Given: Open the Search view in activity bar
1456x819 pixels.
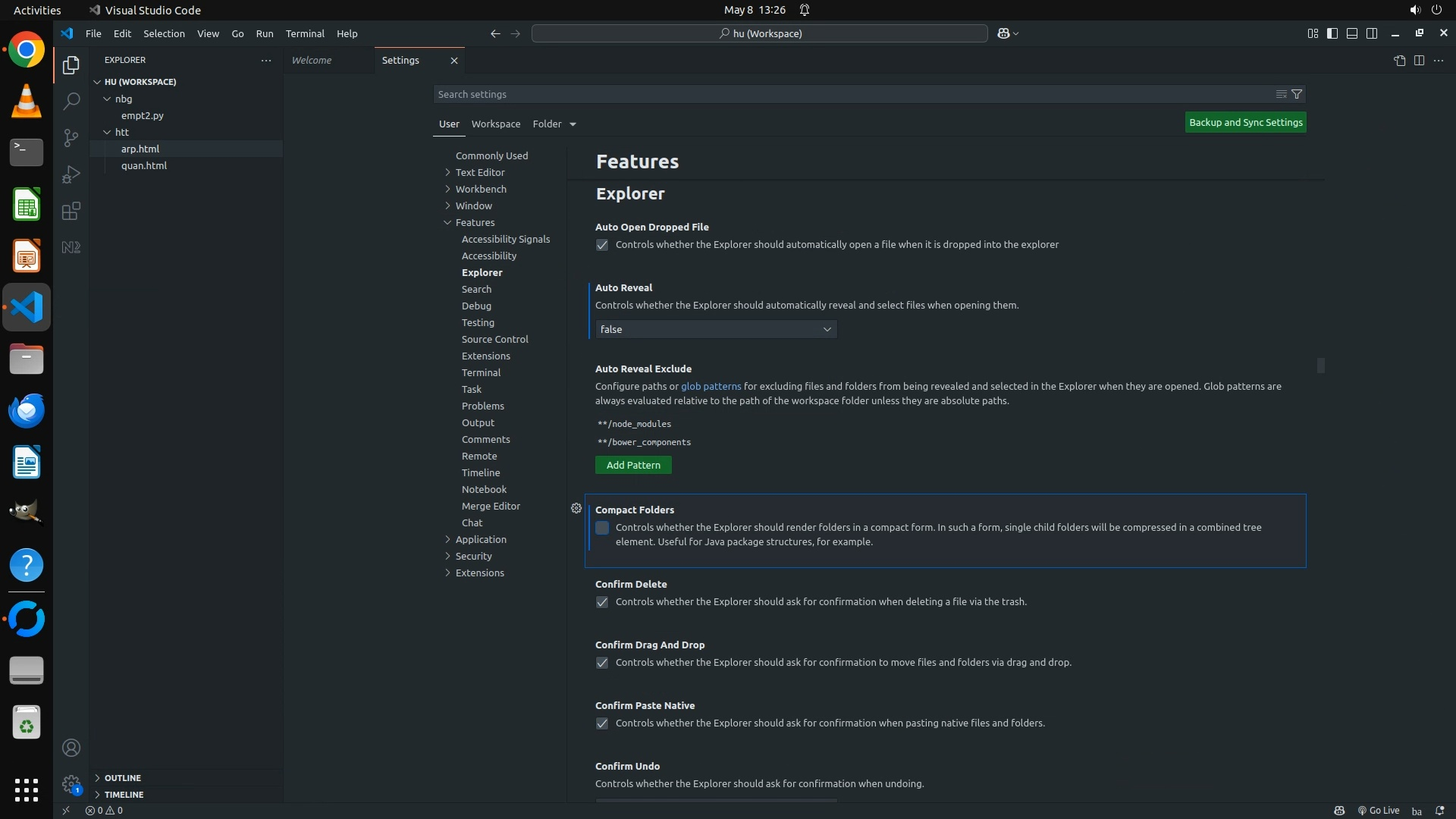Looking at the screenshot, I should click(71, 101).
